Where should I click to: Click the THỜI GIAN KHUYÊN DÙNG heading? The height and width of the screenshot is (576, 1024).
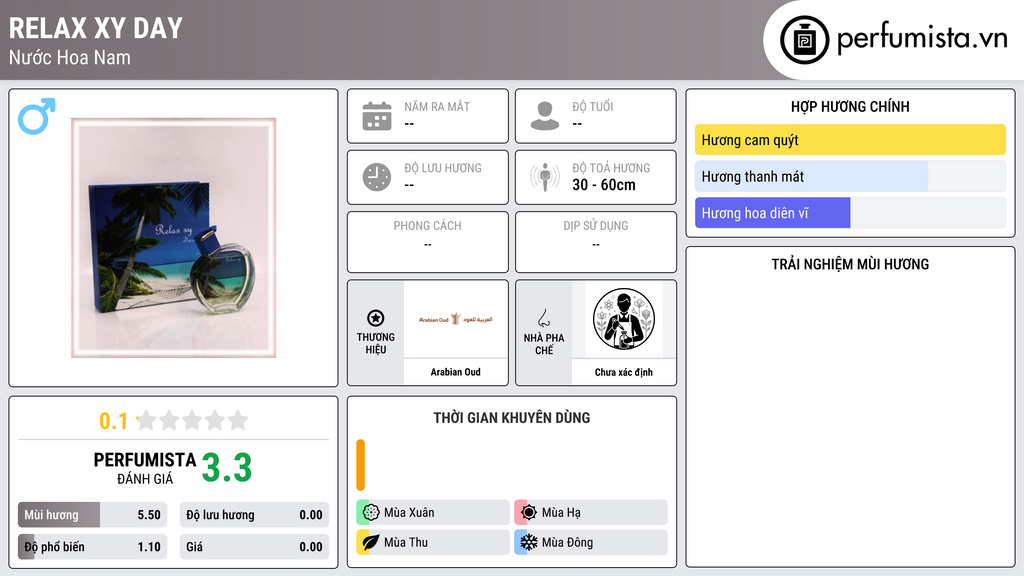point(512,418)
